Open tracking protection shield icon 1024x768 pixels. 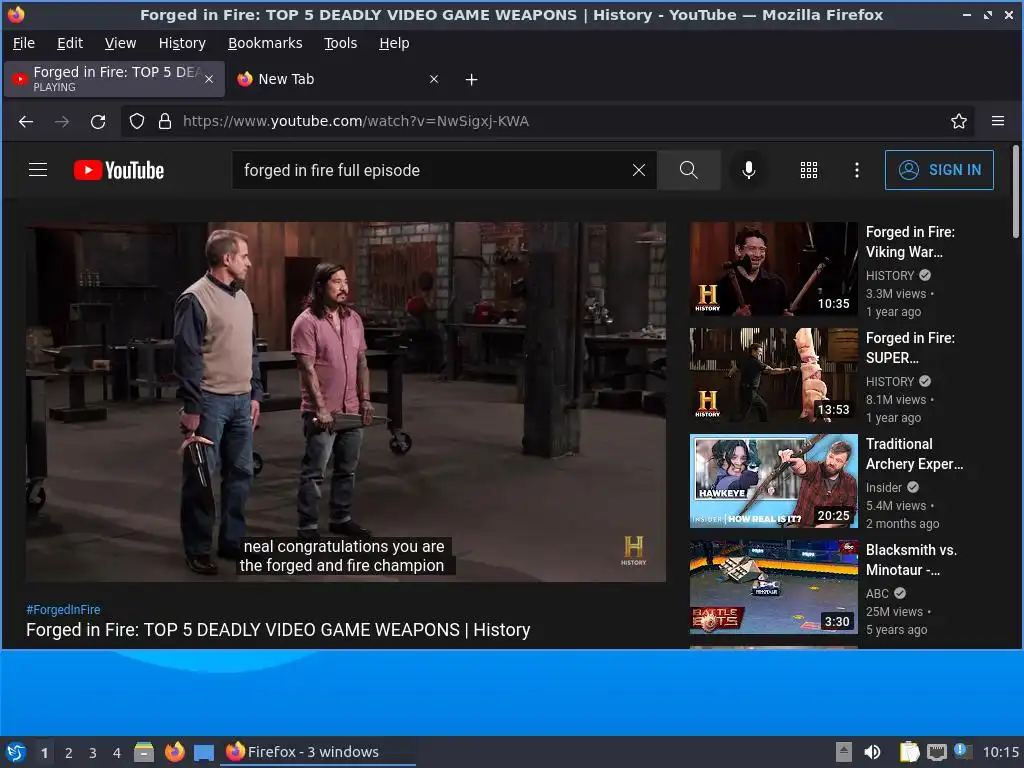(136, 121)
